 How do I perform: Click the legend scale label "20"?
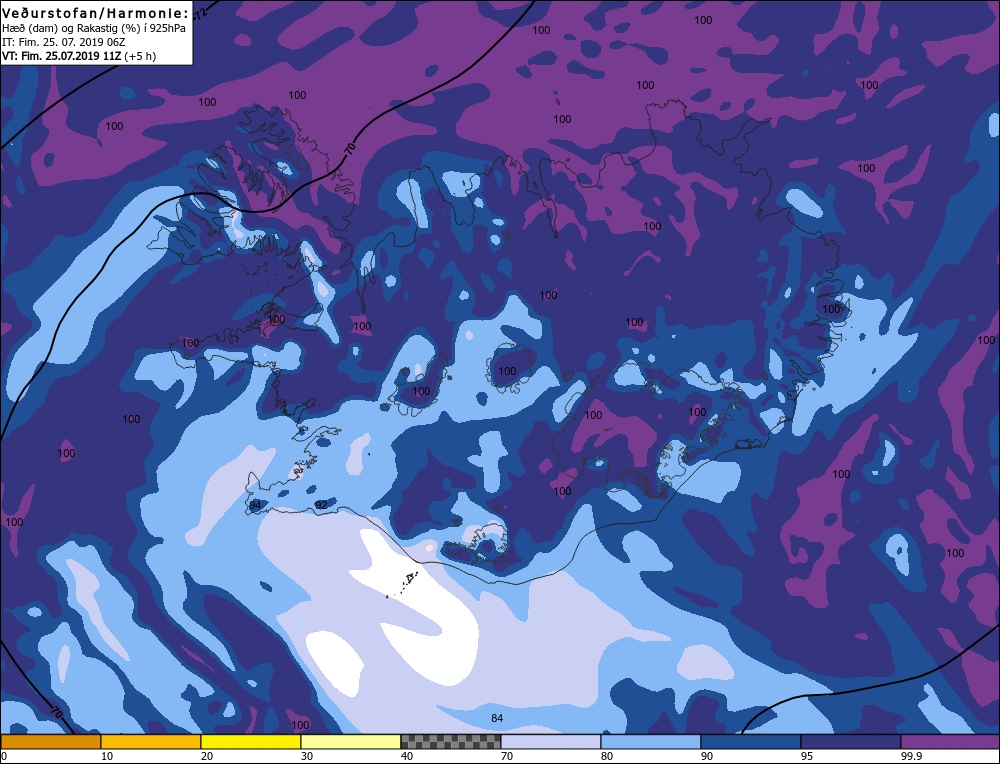[207, 756]
